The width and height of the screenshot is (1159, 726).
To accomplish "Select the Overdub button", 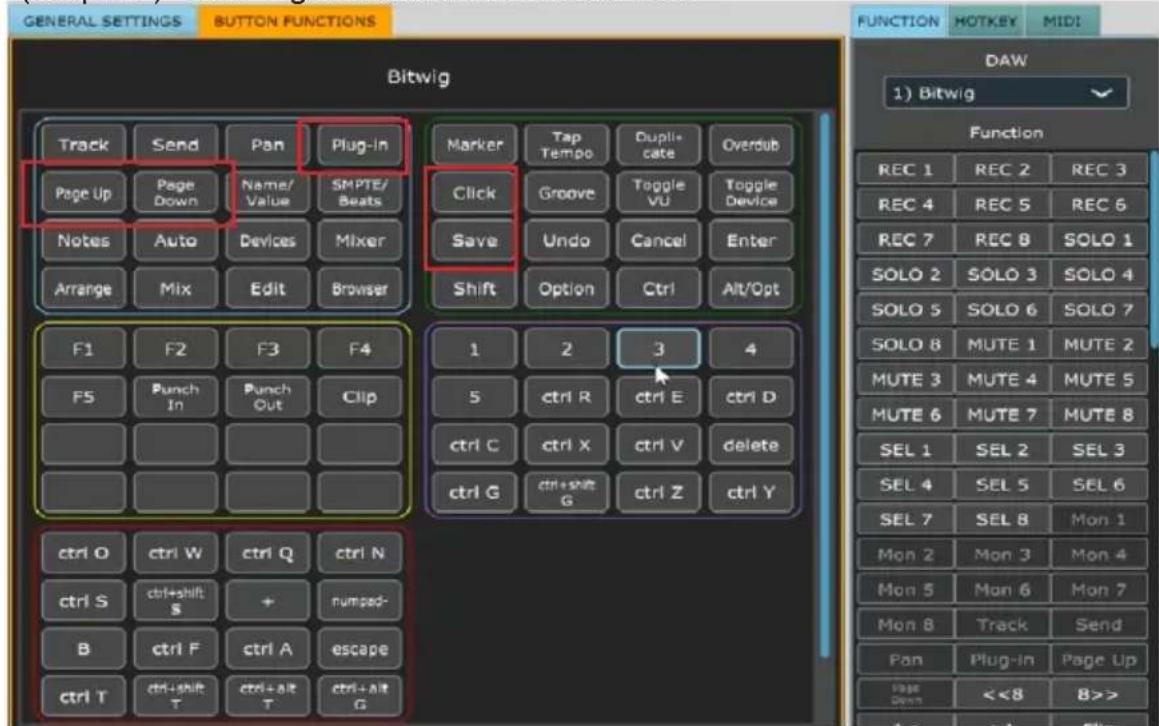I will click(750, 145).
